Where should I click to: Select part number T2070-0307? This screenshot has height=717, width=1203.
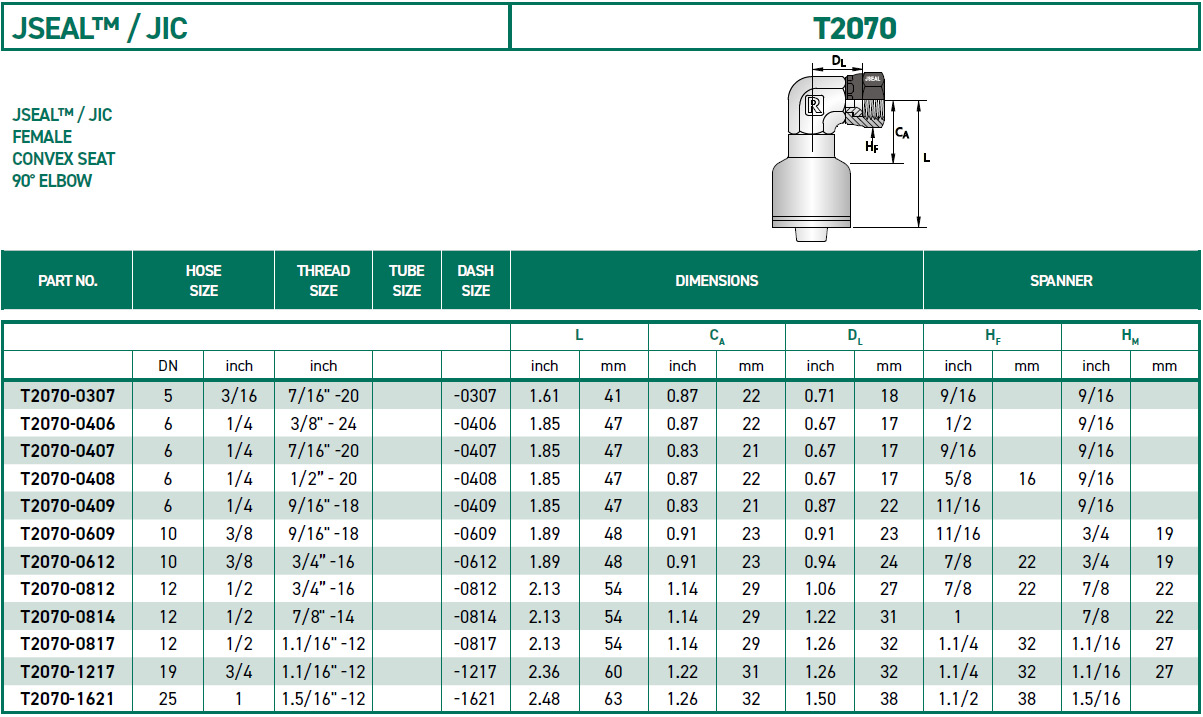(x=68, y=396)
